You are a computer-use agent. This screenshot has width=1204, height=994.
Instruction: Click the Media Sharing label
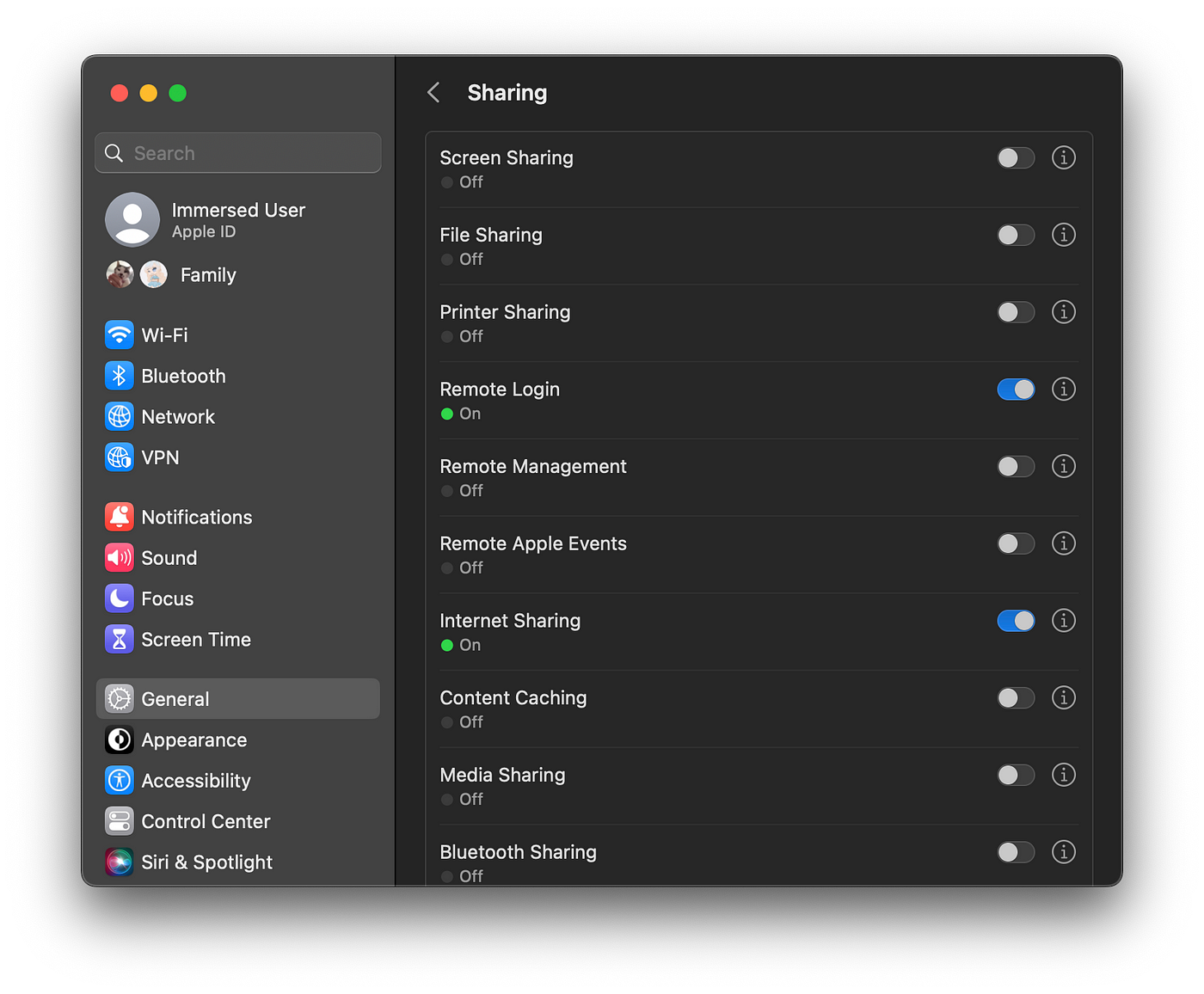click(x=502, y=776)
